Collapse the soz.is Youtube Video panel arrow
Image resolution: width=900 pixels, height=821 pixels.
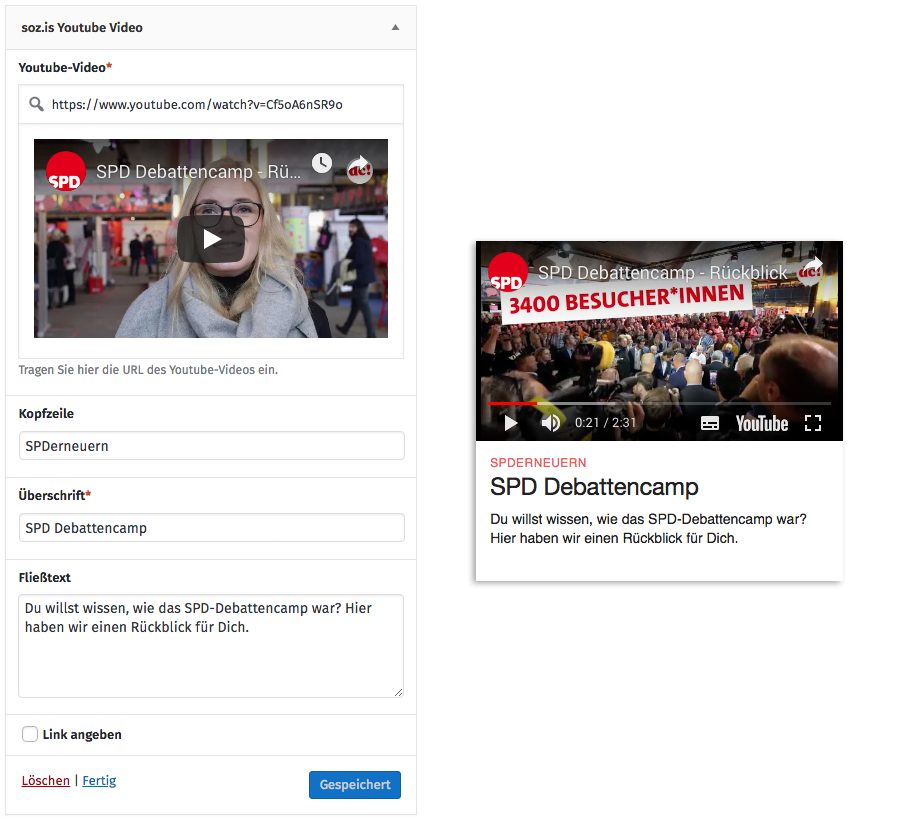(395, 28)
